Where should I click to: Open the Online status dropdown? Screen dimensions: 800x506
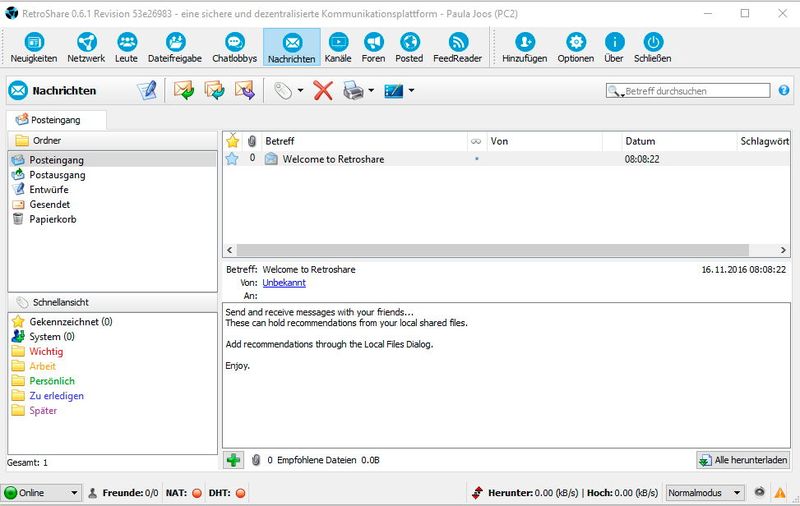click(x=41, y=493)
